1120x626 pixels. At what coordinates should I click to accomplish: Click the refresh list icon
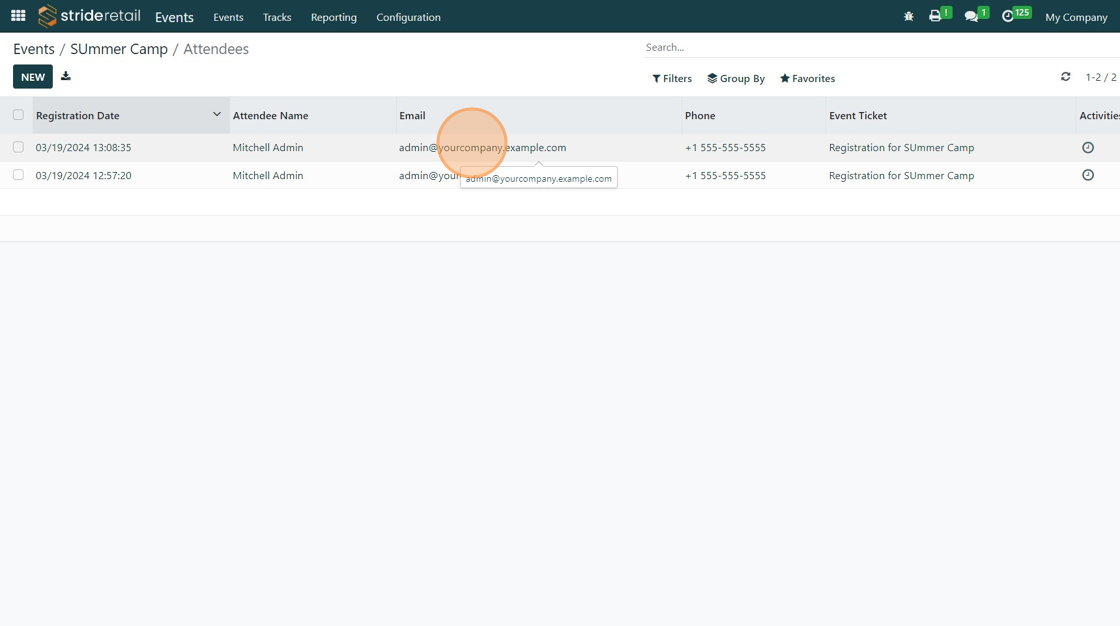(1065, 76)
